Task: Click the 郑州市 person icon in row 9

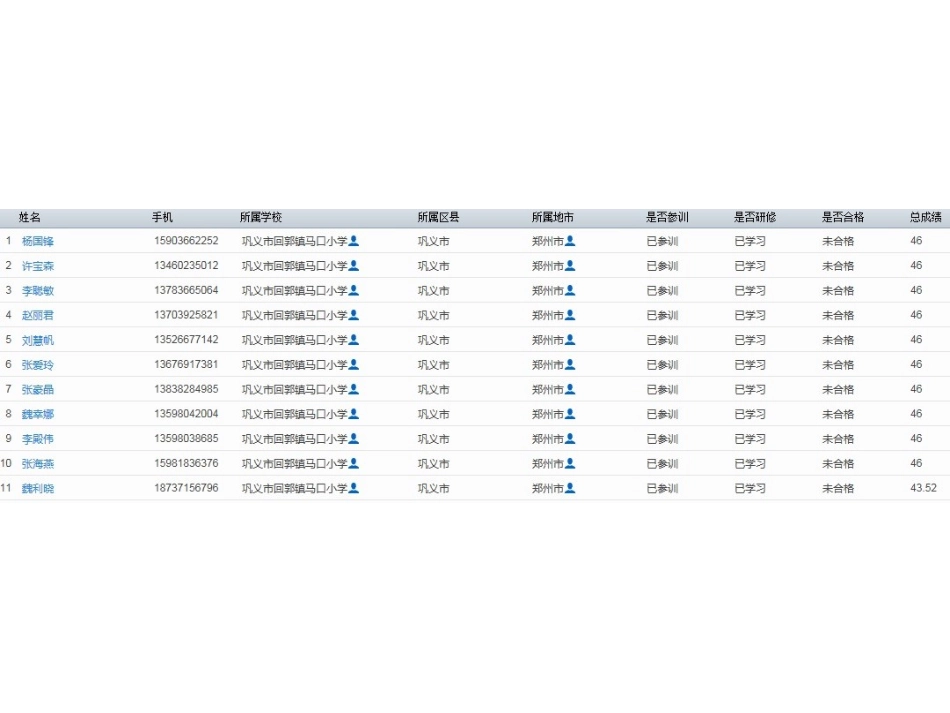Action: tap(570, 439)
